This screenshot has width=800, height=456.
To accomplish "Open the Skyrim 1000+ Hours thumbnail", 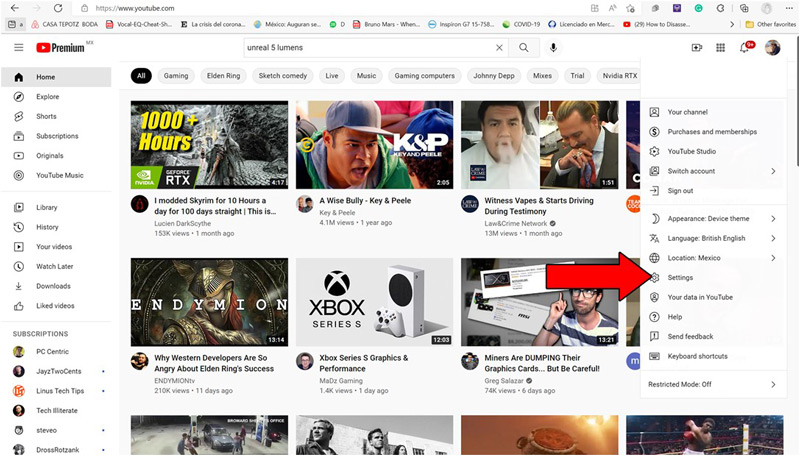I will tap(209, 145).
